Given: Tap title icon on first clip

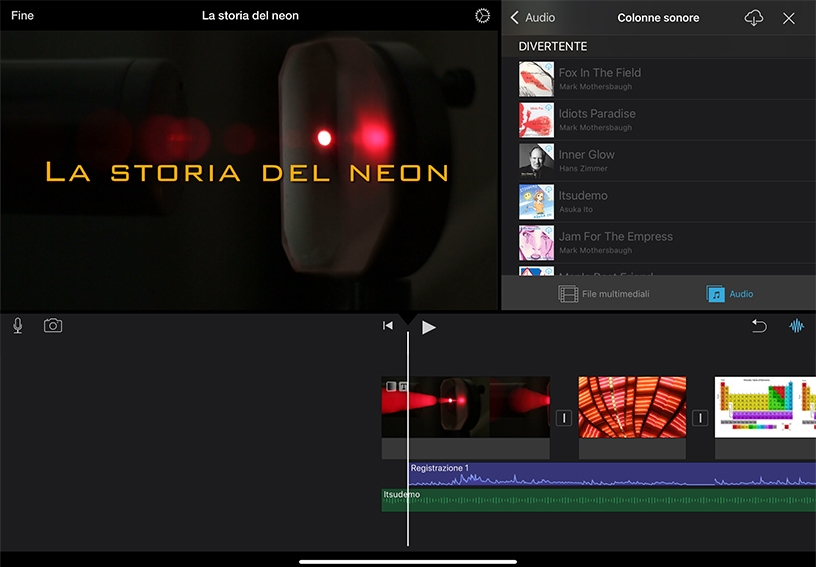Looking at the screenshot, I should [x=403, y=386].
